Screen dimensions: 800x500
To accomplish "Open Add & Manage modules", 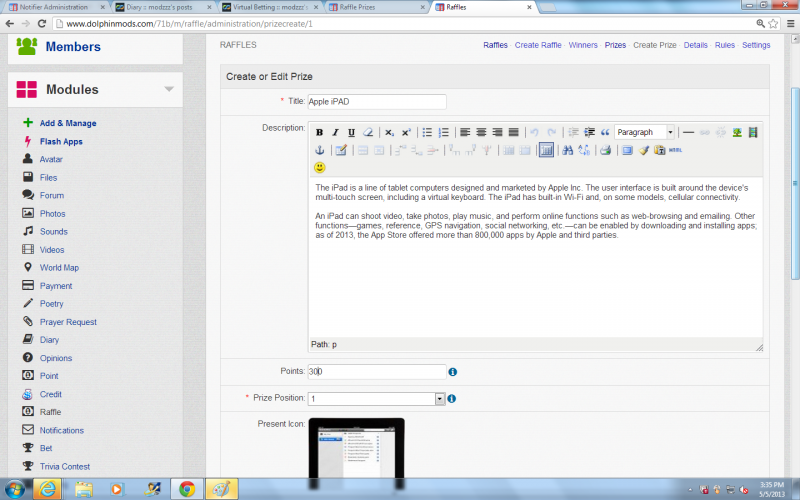I will pos(68,123).
